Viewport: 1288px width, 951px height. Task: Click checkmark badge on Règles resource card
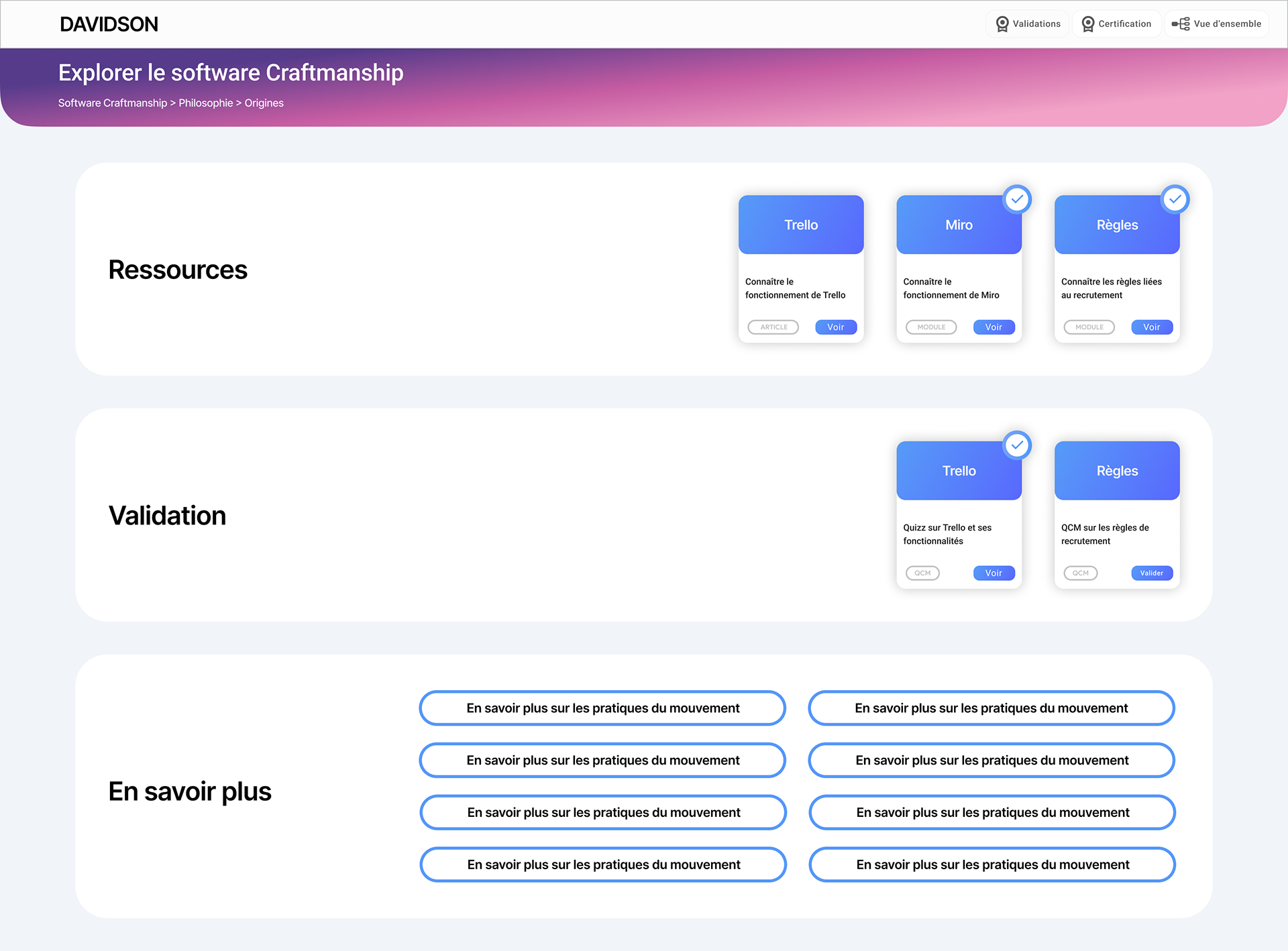point(1175,199)
